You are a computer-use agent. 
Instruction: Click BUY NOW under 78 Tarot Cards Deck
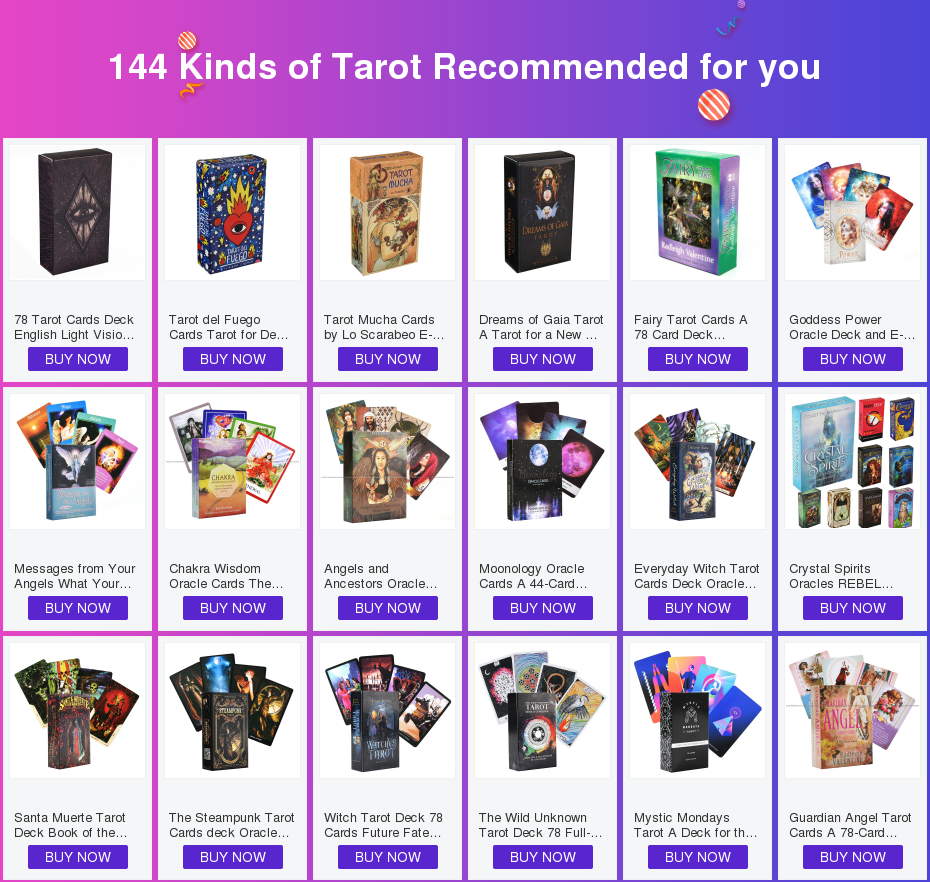(x=78, y=359)
